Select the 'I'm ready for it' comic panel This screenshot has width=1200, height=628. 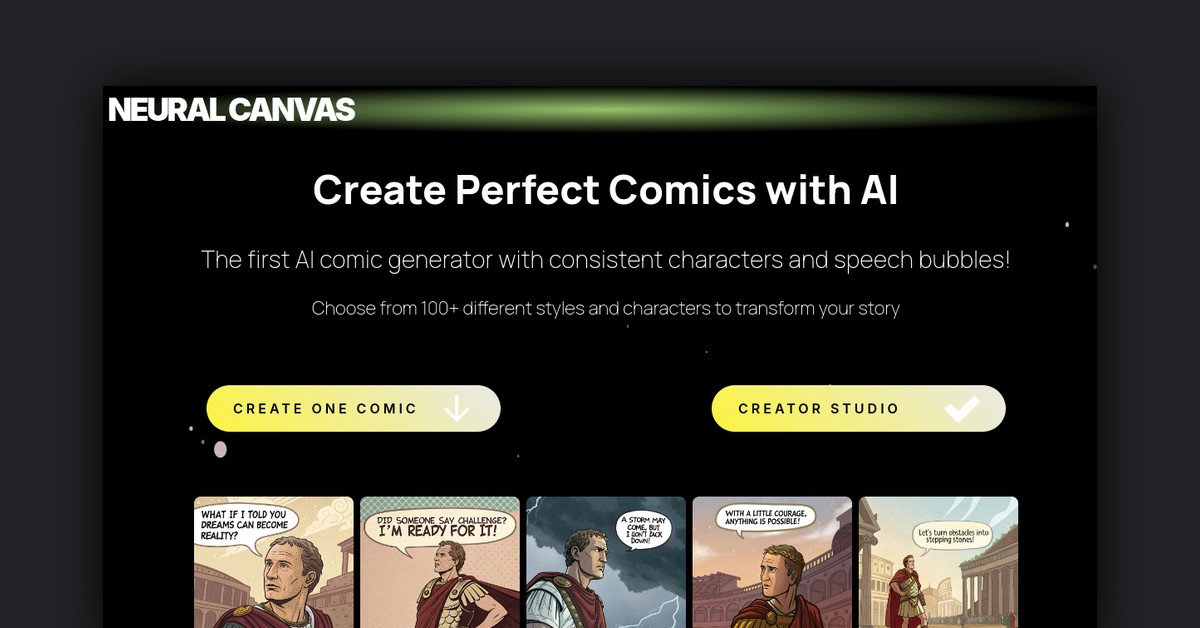point(439,563)
